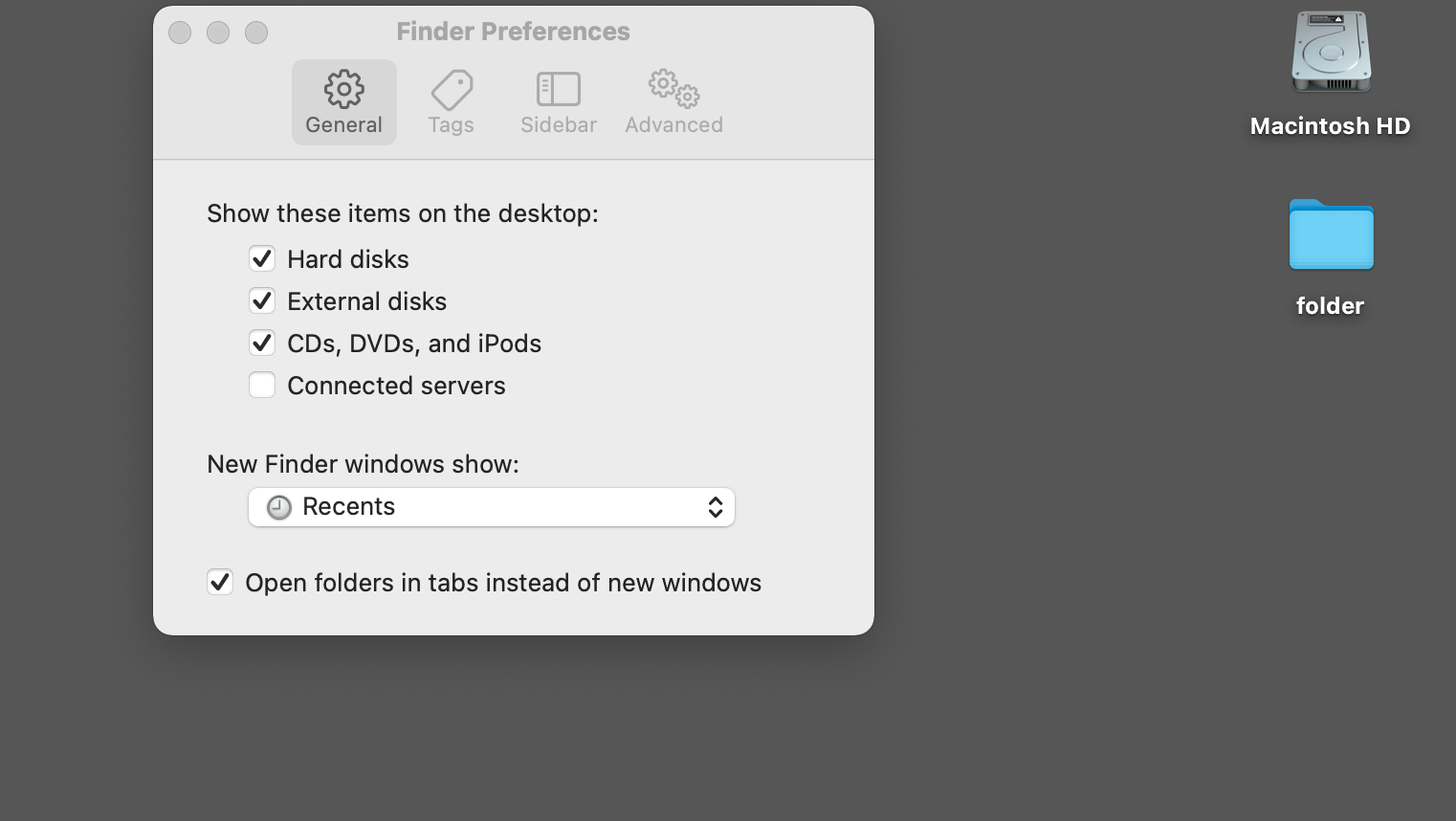Viewport: 1456px width, 821px height.
Task: Disable External disks on desktop
Action: [x=262, y=301]
